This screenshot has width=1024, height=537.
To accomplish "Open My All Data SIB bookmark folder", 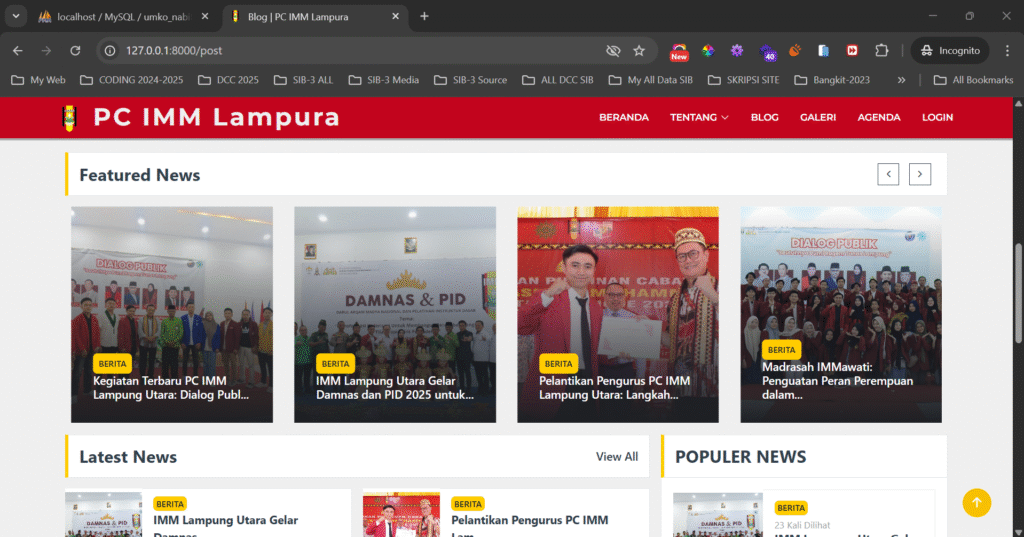I will point(651,80).
